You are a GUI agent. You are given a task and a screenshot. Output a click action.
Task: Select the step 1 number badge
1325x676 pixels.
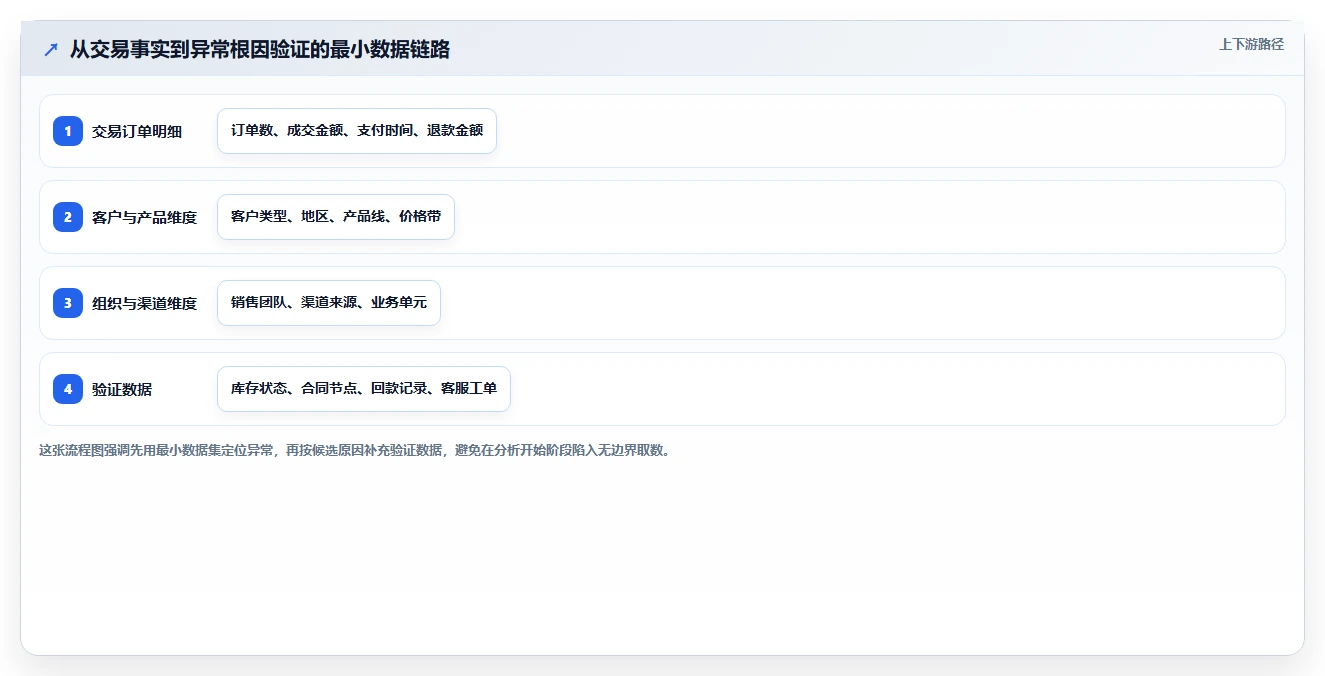coord(68,131)
